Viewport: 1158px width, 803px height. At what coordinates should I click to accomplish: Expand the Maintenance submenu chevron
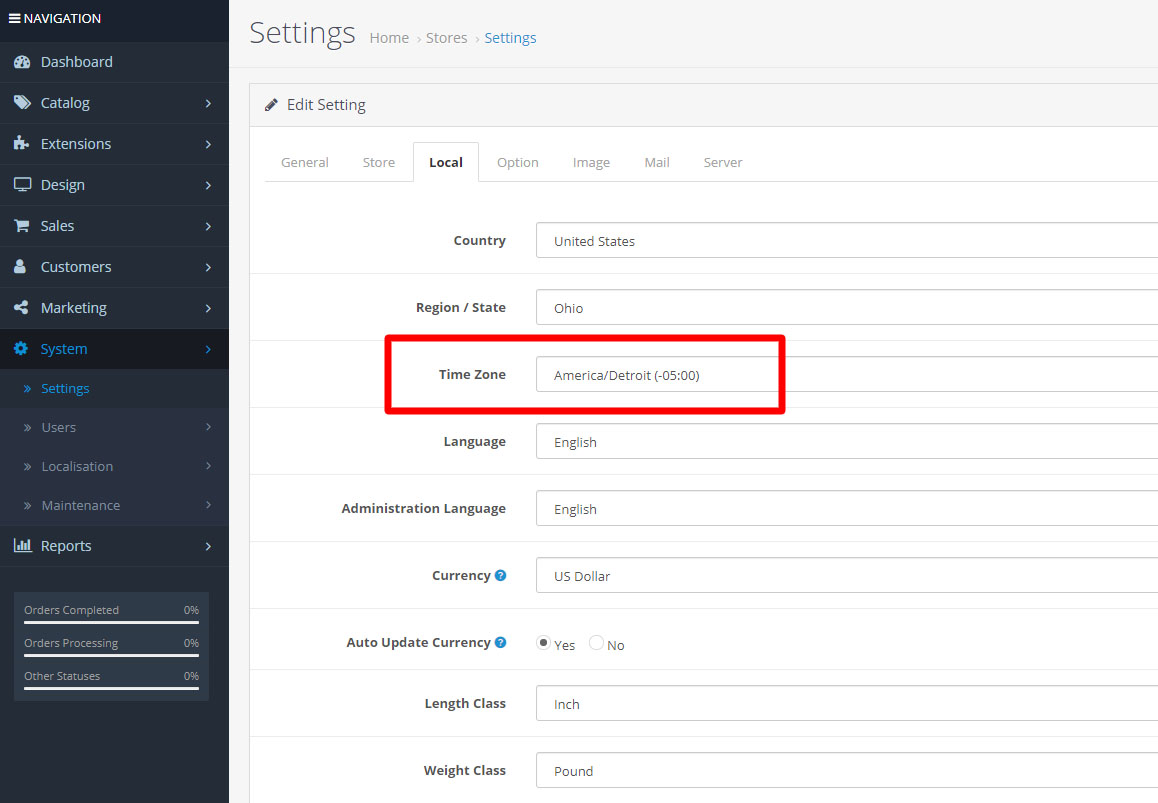208,505
